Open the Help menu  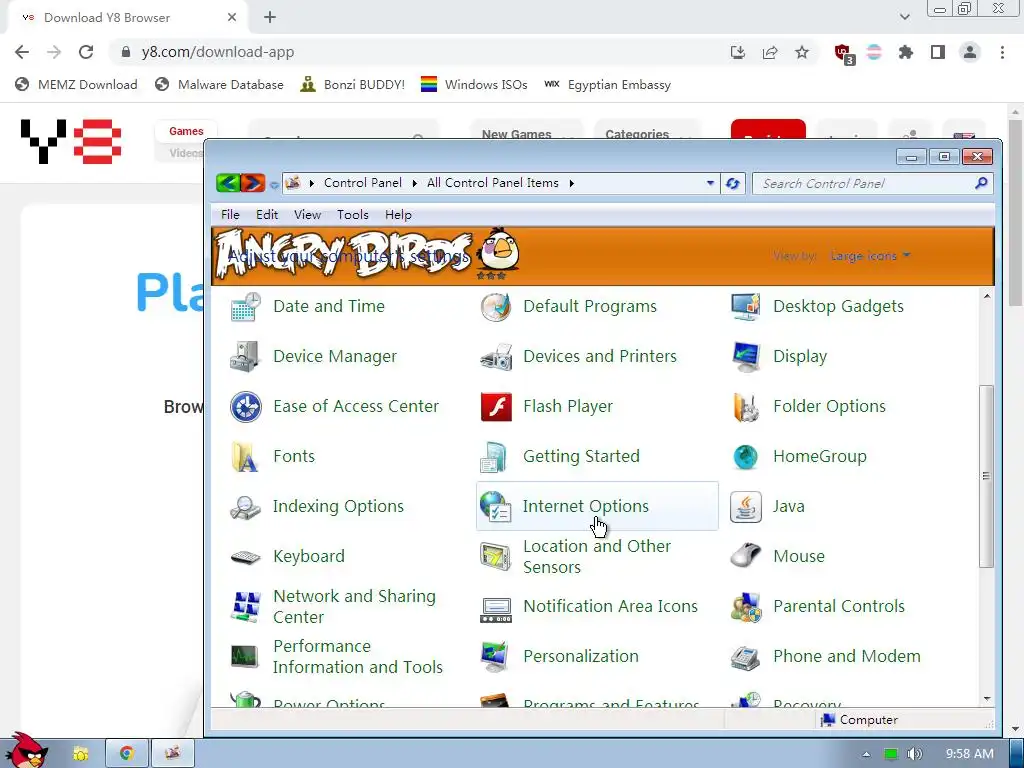[398, 215]
